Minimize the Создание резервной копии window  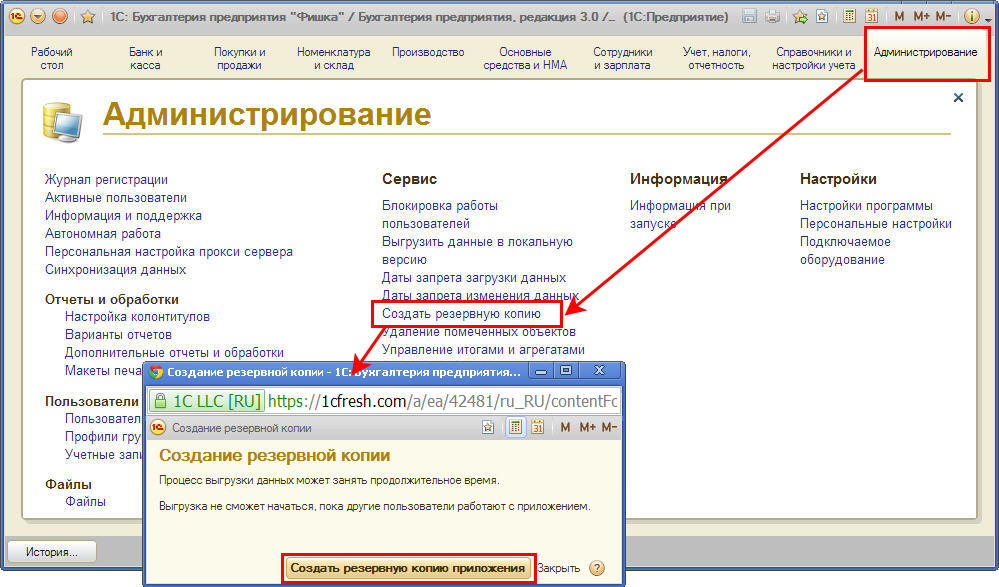point(540,371)
